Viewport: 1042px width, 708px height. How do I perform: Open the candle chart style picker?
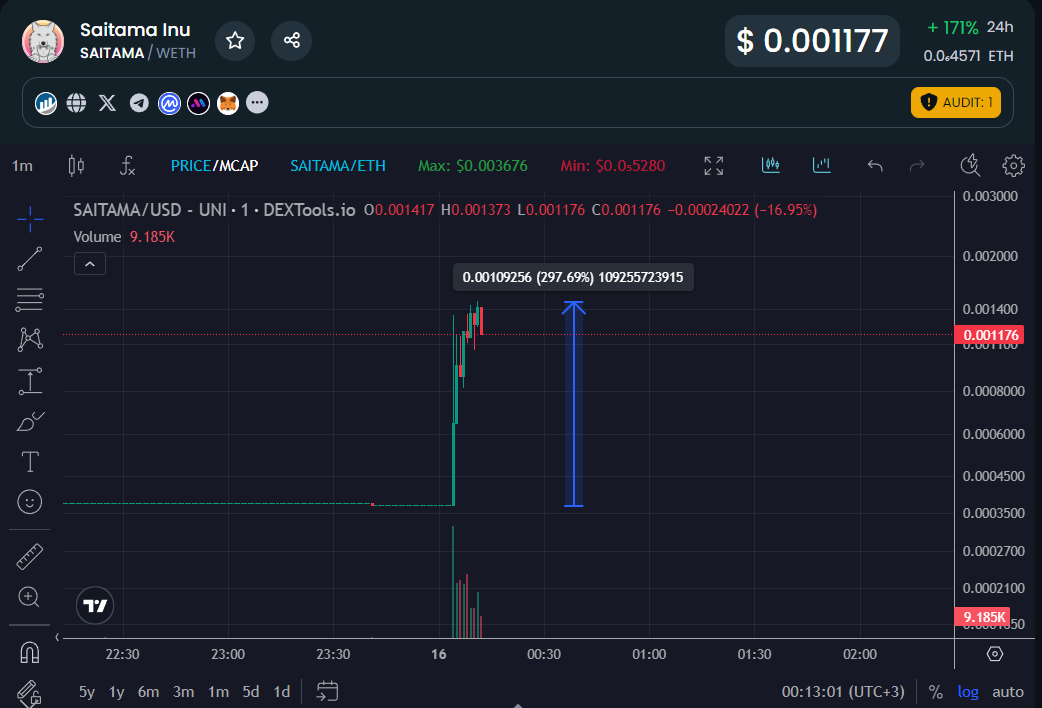point(76,166)
